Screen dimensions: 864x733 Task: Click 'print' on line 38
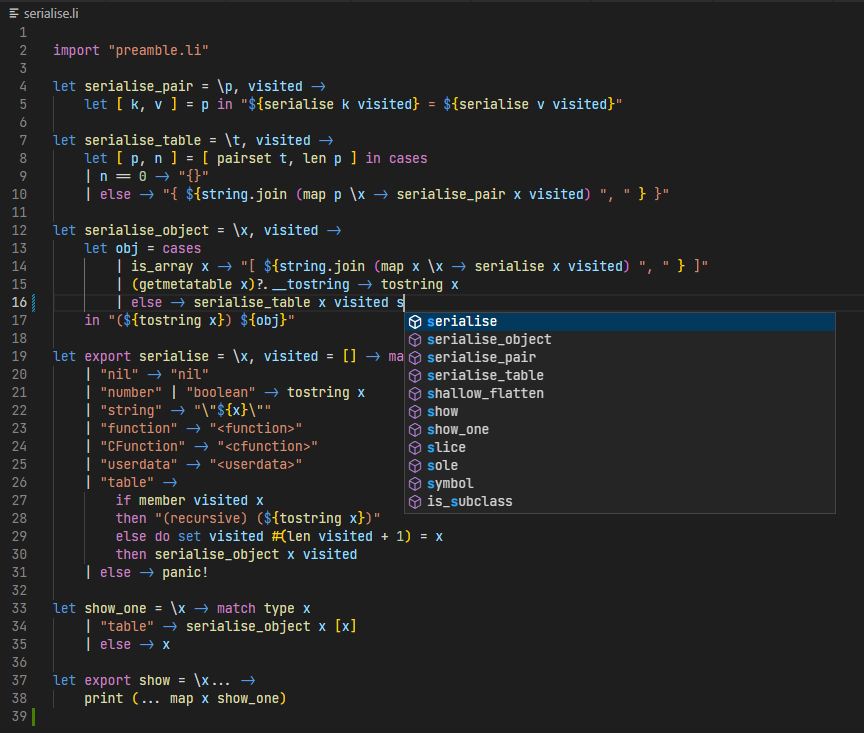(104, 699)
